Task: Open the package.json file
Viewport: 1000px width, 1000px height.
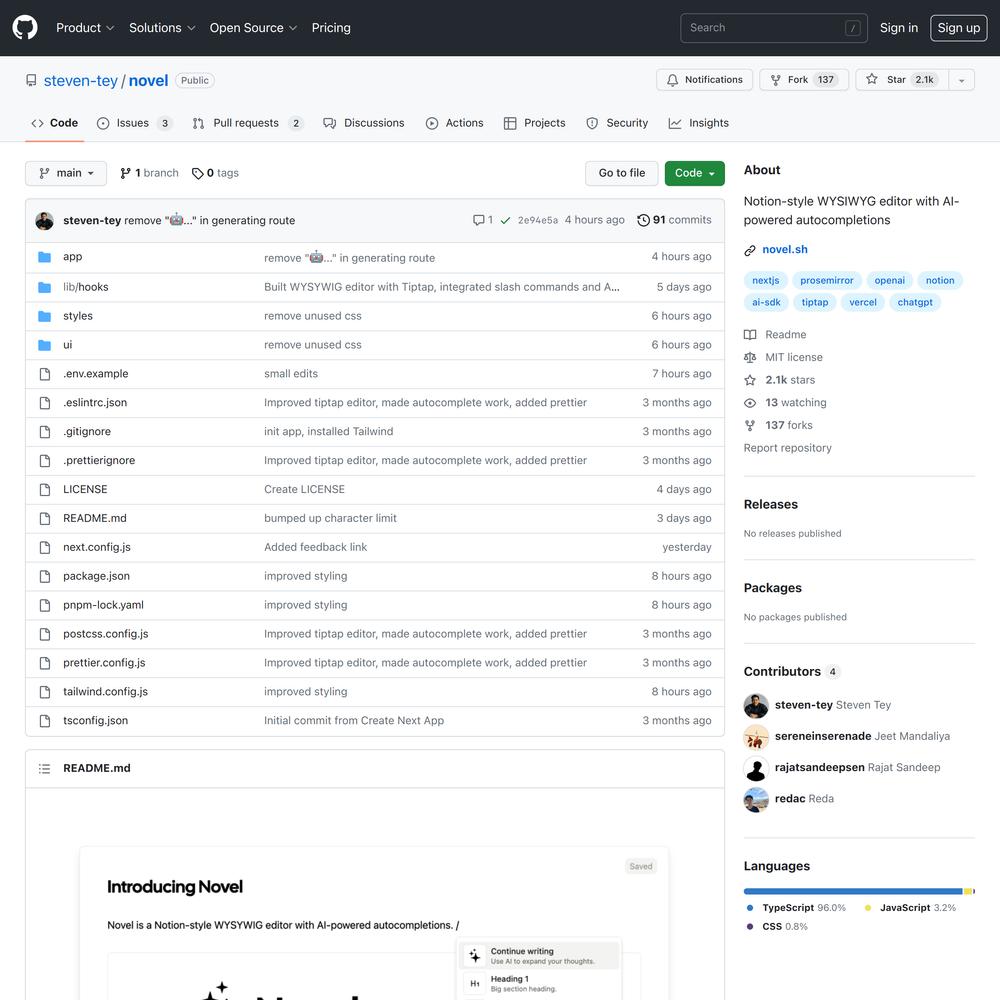Action: point(96,577)
